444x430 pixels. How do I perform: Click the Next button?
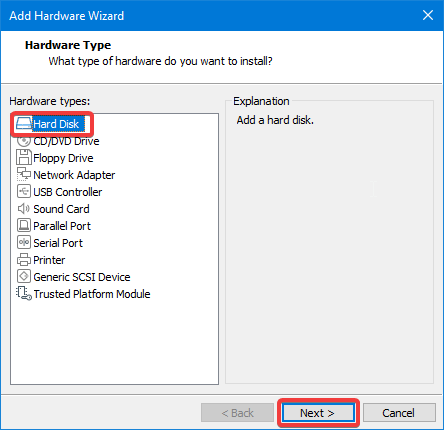click(318, 413)
